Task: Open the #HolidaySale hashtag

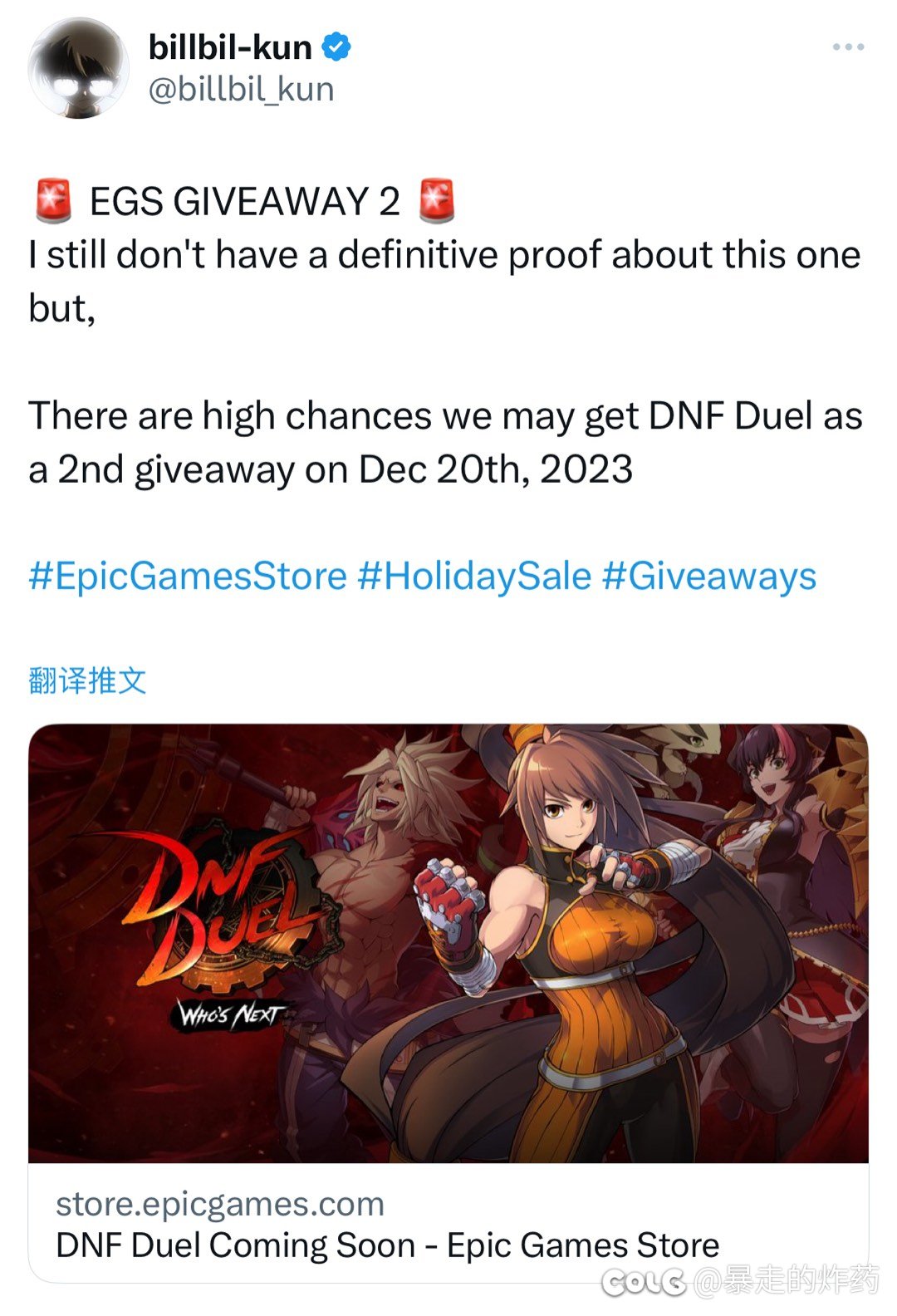Action: click(x=474, y=576)
